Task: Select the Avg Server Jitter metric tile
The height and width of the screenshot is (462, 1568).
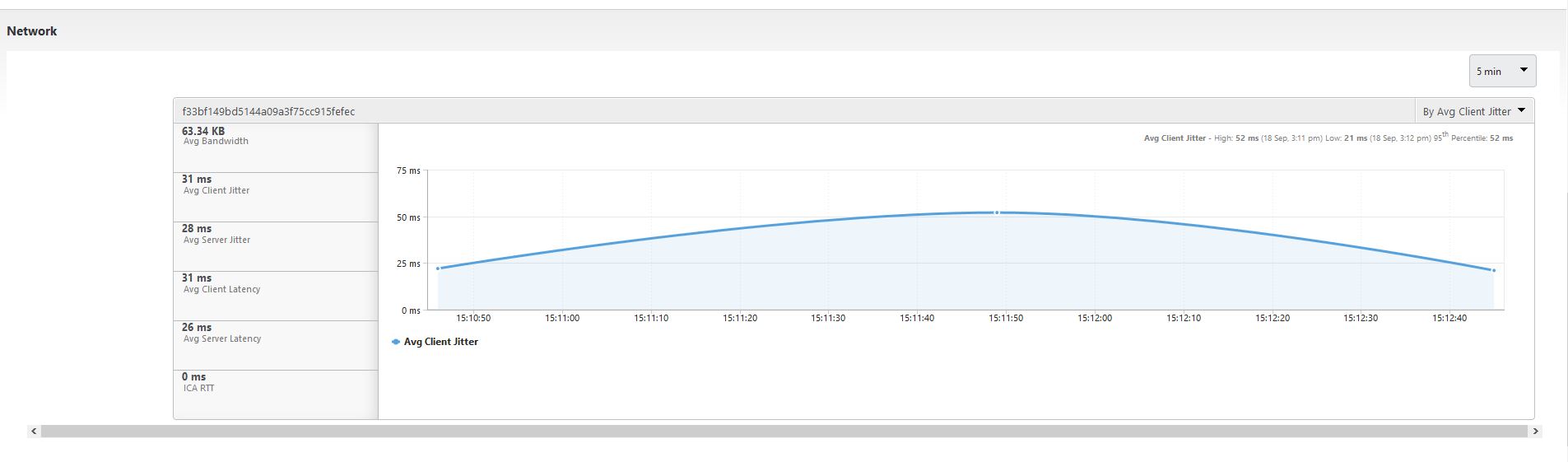Action: pyautogui.click(x=275, y=246)
